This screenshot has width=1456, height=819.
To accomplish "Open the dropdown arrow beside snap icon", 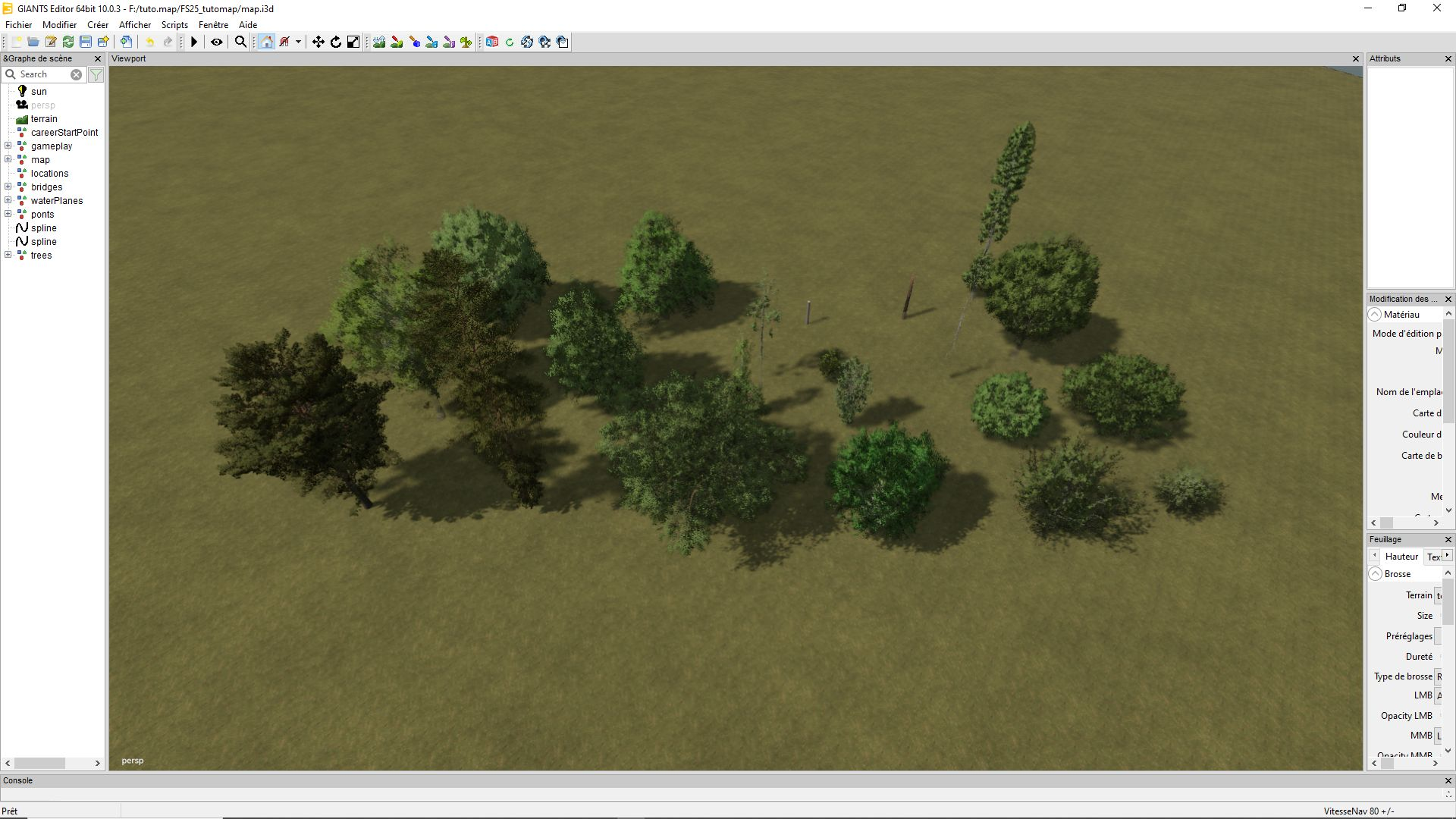I will pyautogui.click(x=298, y=42).
